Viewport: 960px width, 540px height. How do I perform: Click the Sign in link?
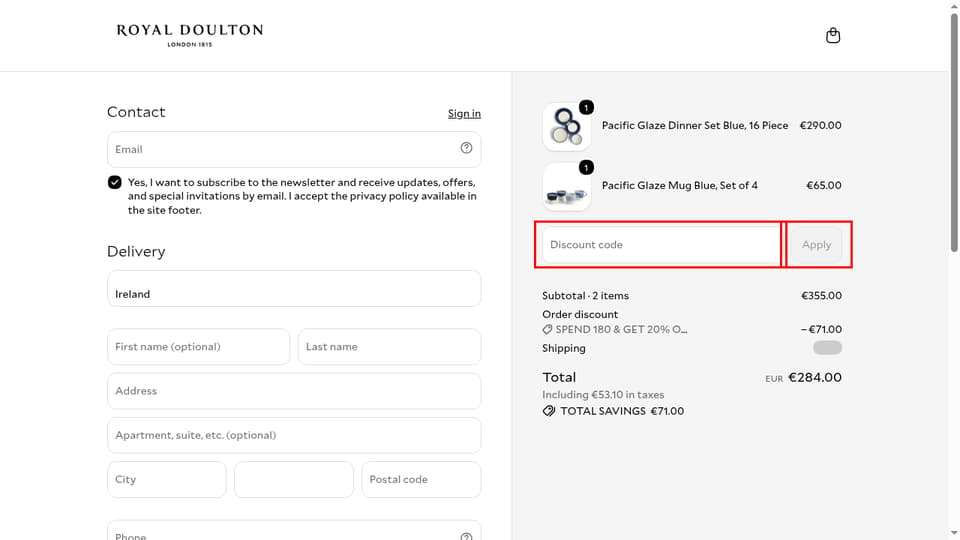pyautogui.click(x=464, y=113)
